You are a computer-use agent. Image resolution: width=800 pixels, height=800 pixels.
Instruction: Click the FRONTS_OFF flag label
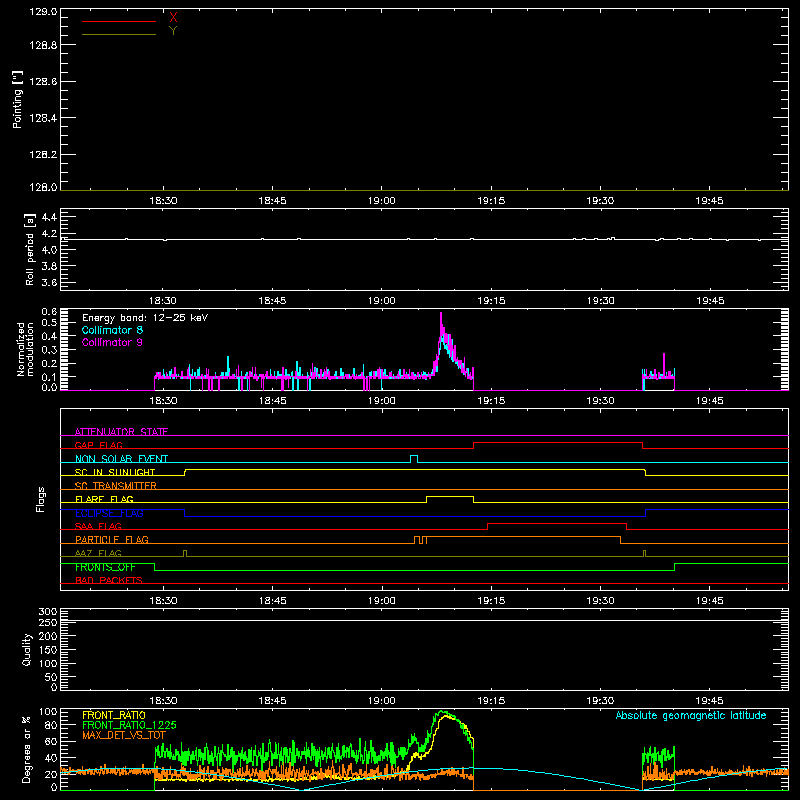tap(105, 567)
